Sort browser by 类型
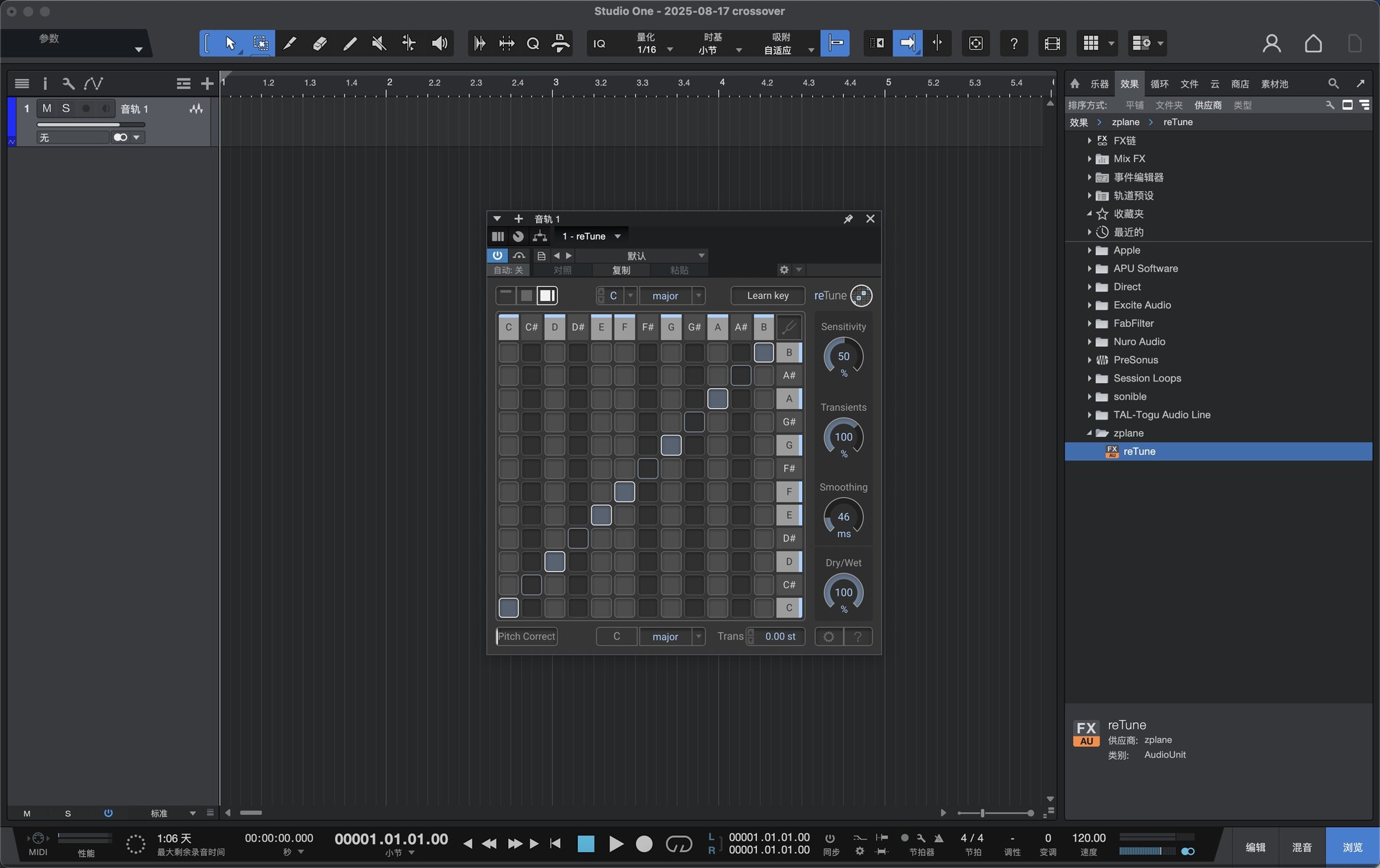The width and height of the screenshot is (1380, 868). click(x=1243, y=105)
